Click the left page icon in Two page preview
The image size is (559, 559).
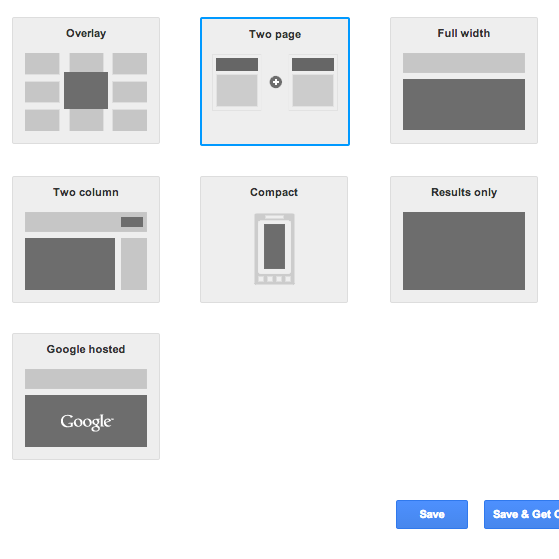coord(237,82)
